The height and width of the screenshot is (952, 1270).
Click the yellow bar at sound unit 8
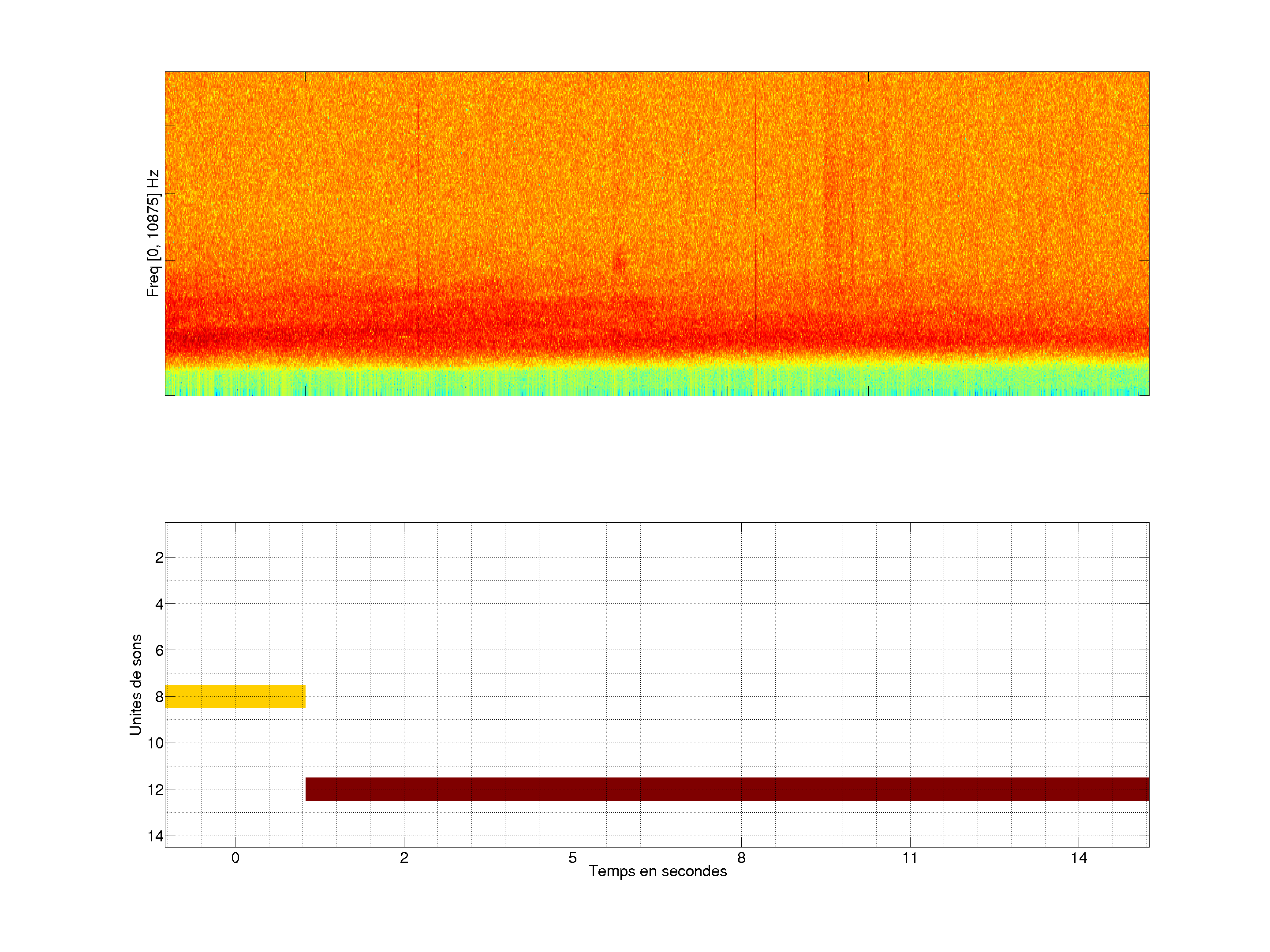(235, 696)
